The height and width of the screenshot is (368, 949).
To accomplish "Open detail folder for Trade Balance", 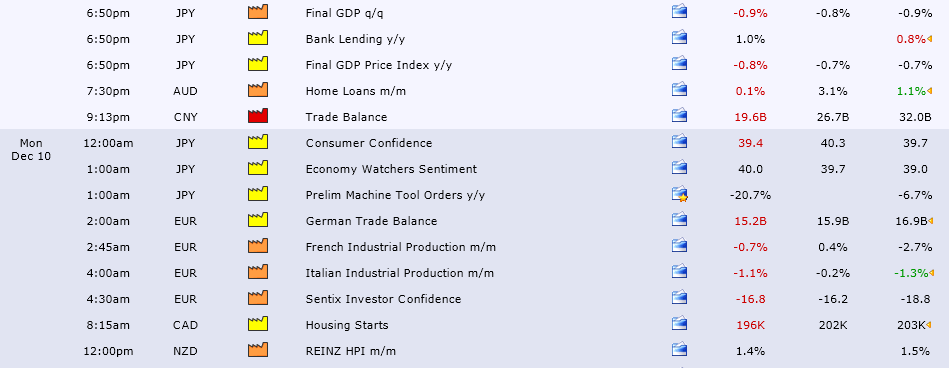I will (x=679, y=116).
